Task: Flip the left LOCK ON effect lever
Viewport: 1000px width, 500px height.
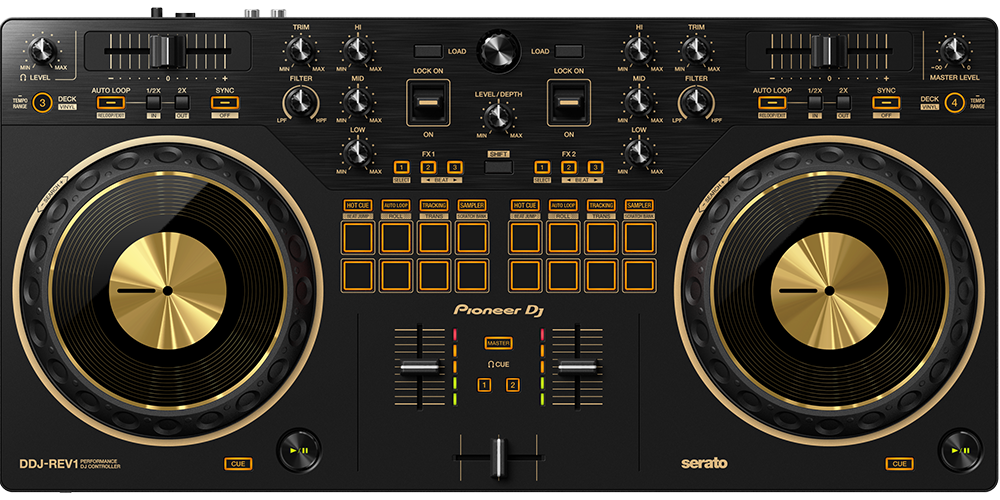Action: point(427,103)
